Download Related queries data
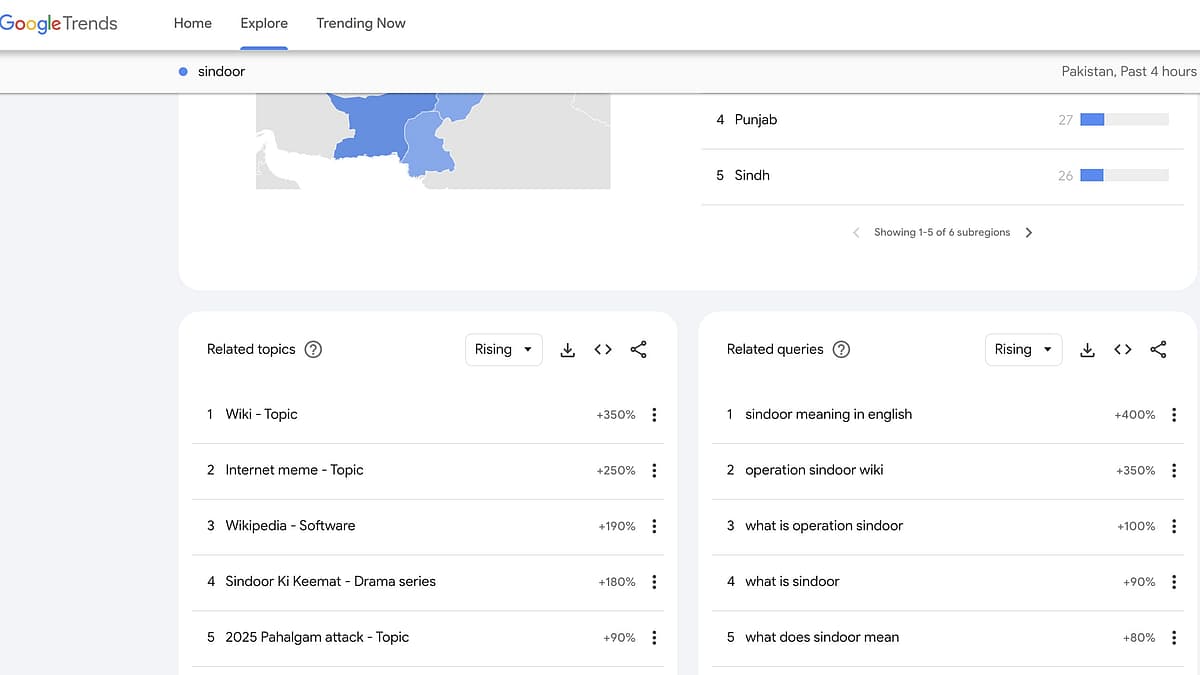1200x675 pixels. [x=1087, y=349]
